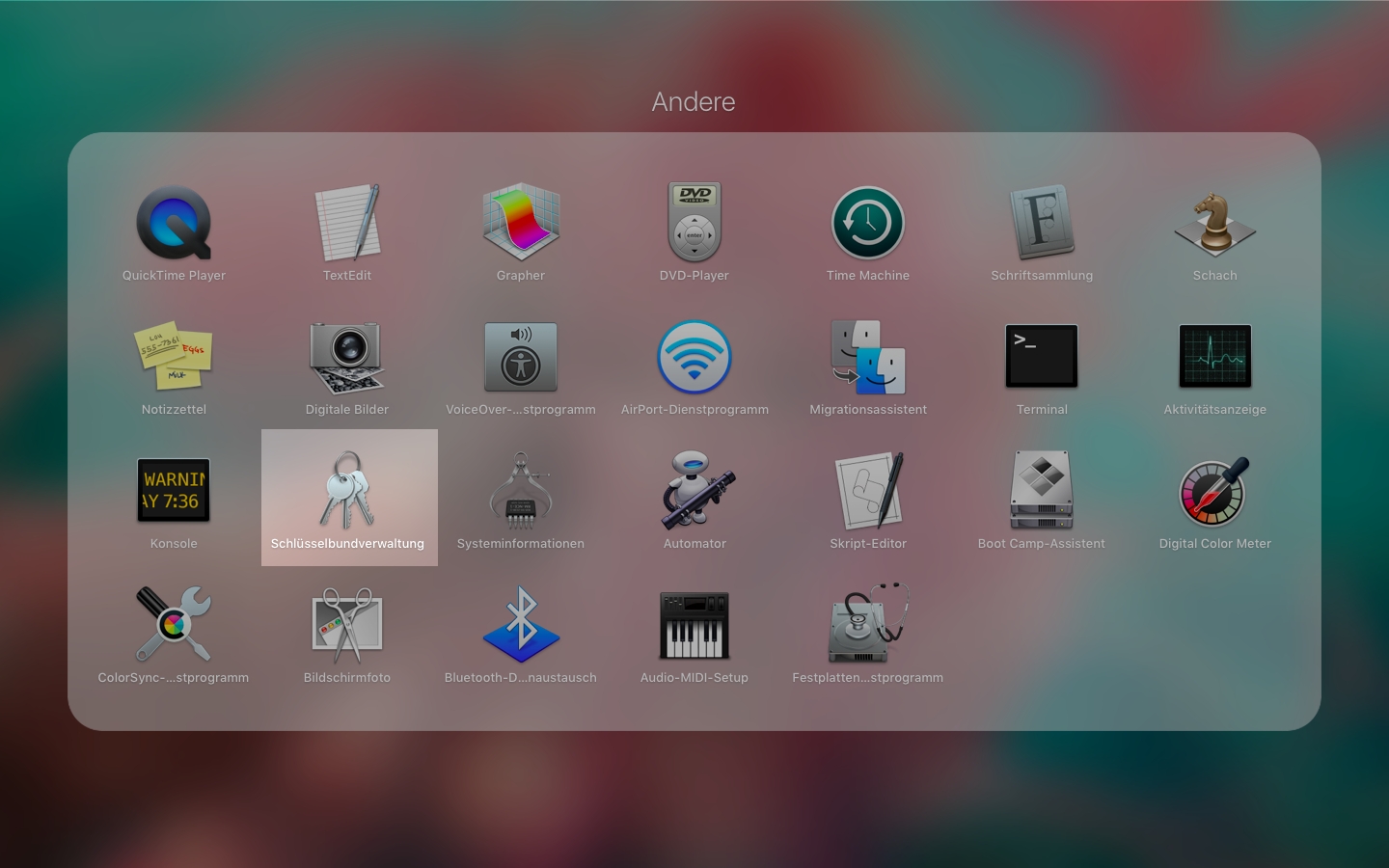Launch Automator robot app
The width and height of the screenshot is (1389, 868).
click(x=694, y=491)
